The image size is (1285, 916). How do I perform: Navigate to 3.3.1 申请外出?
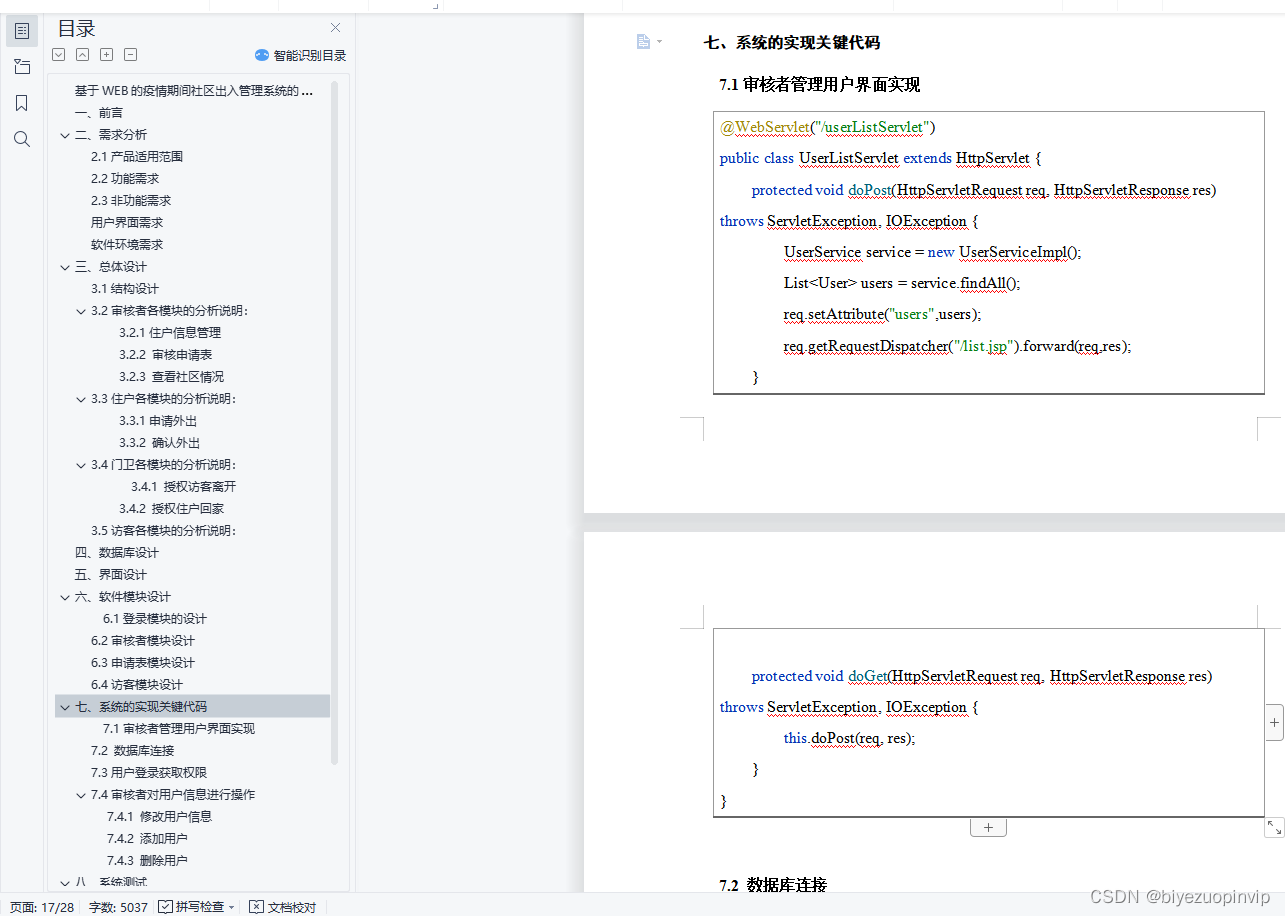coord(158,421)
